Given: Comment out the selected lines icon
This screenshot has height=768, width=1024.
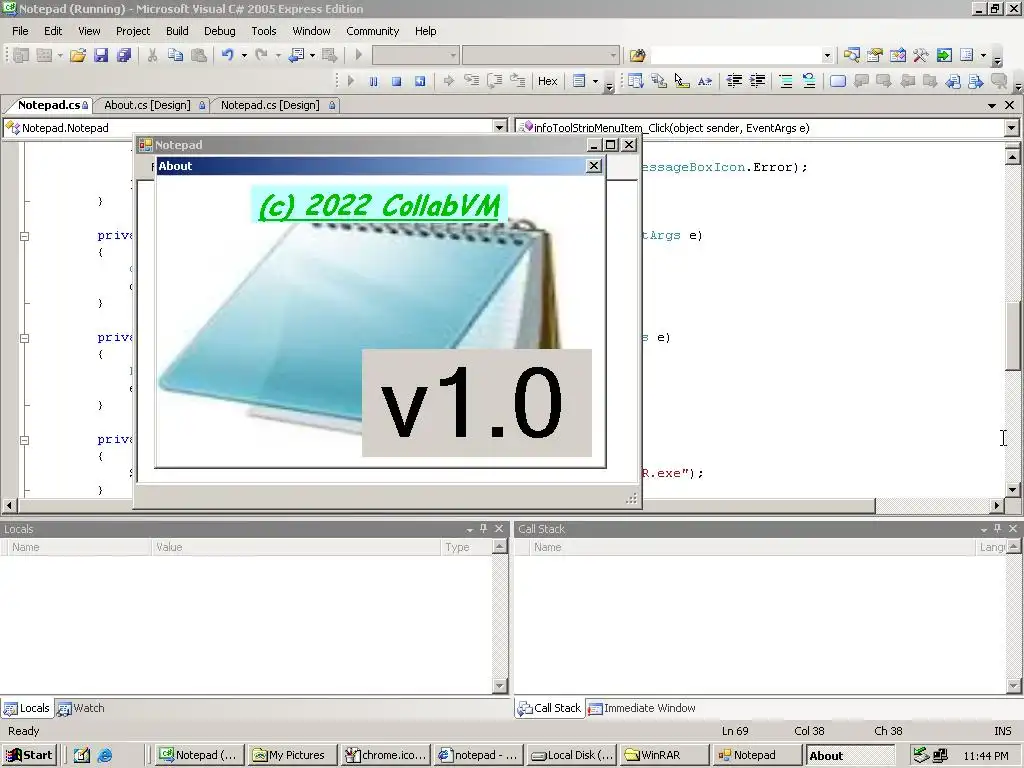Looking at the screenshot, I should 786,81.
